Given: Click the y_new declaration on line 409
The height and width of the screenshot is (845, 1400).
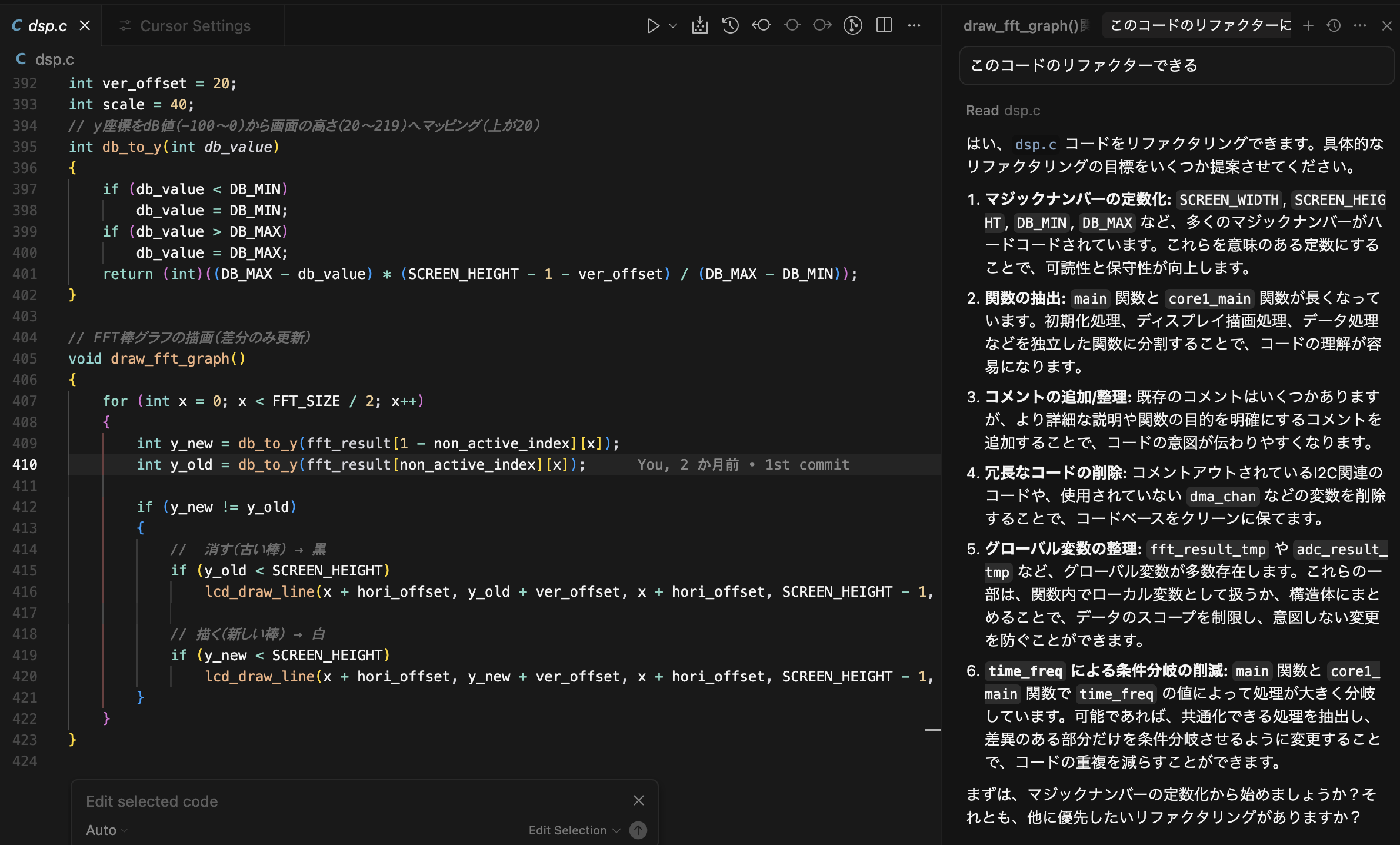Looking at the screenshot, I should pos(378,444).
